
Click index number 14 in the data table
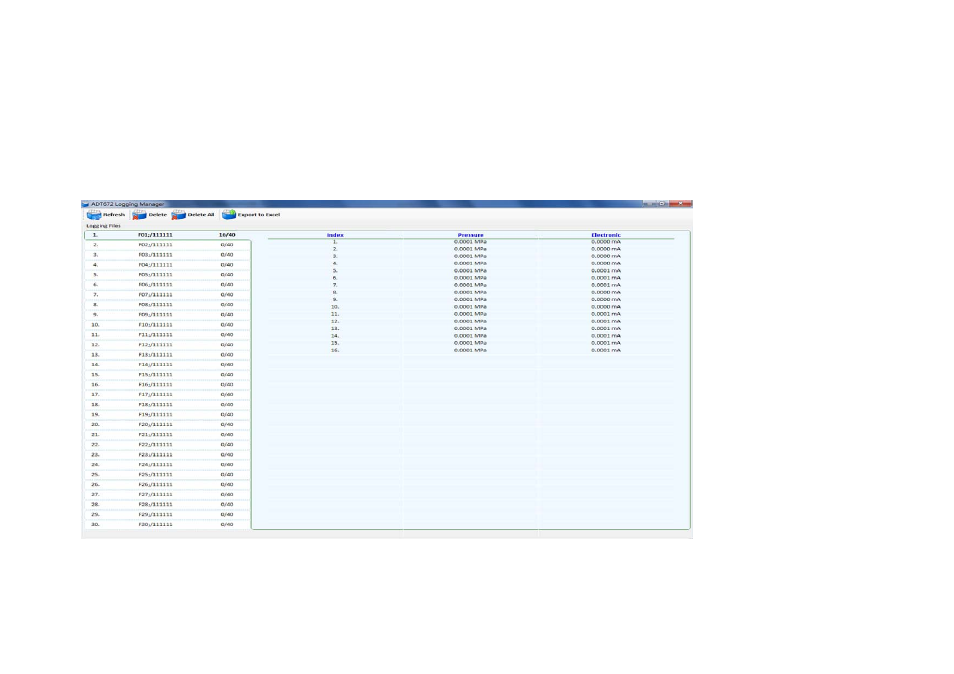[x=335, y=336]
